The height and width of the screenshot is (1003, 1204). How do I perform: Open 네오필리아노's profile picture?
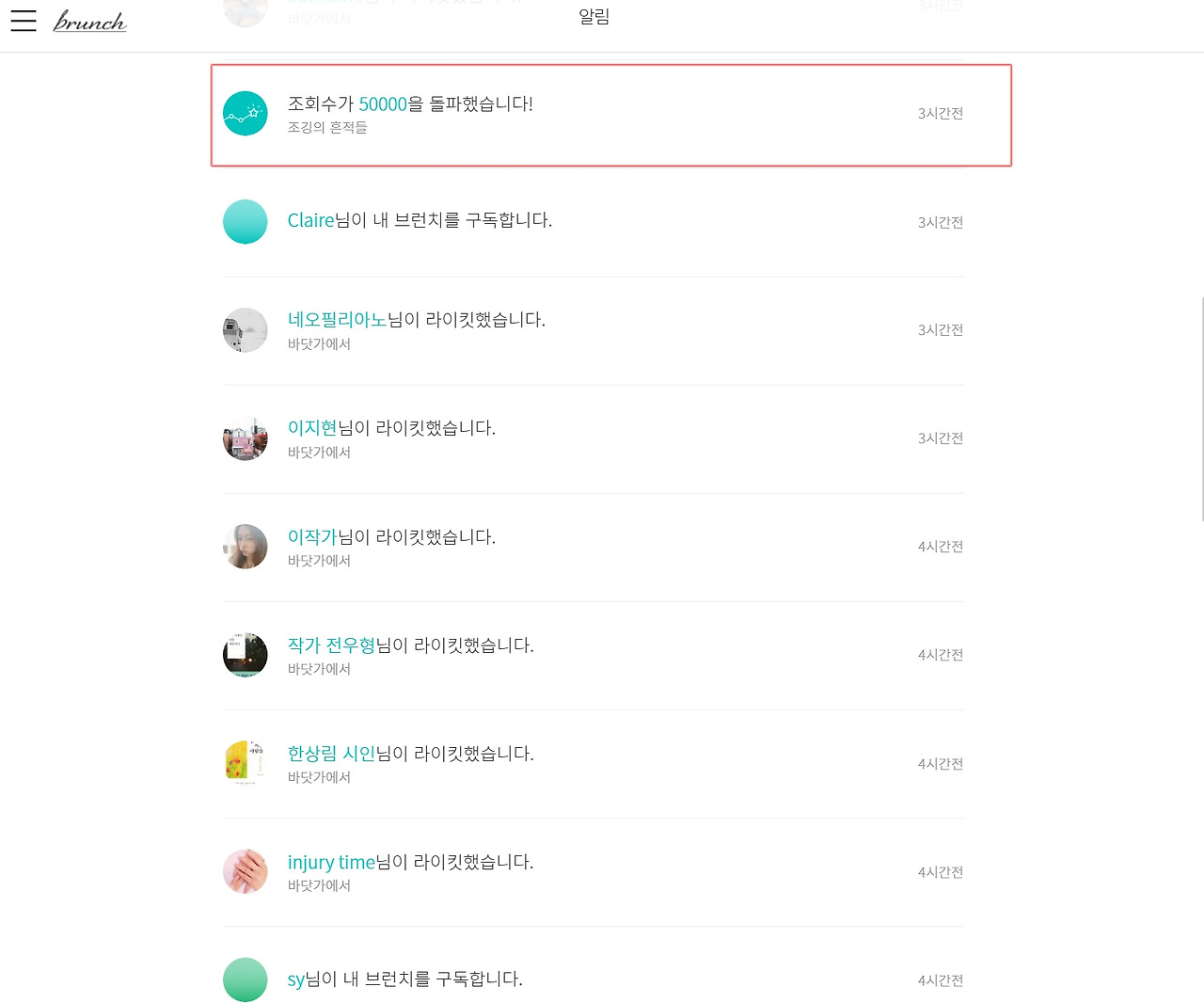[x=246, y=330]
